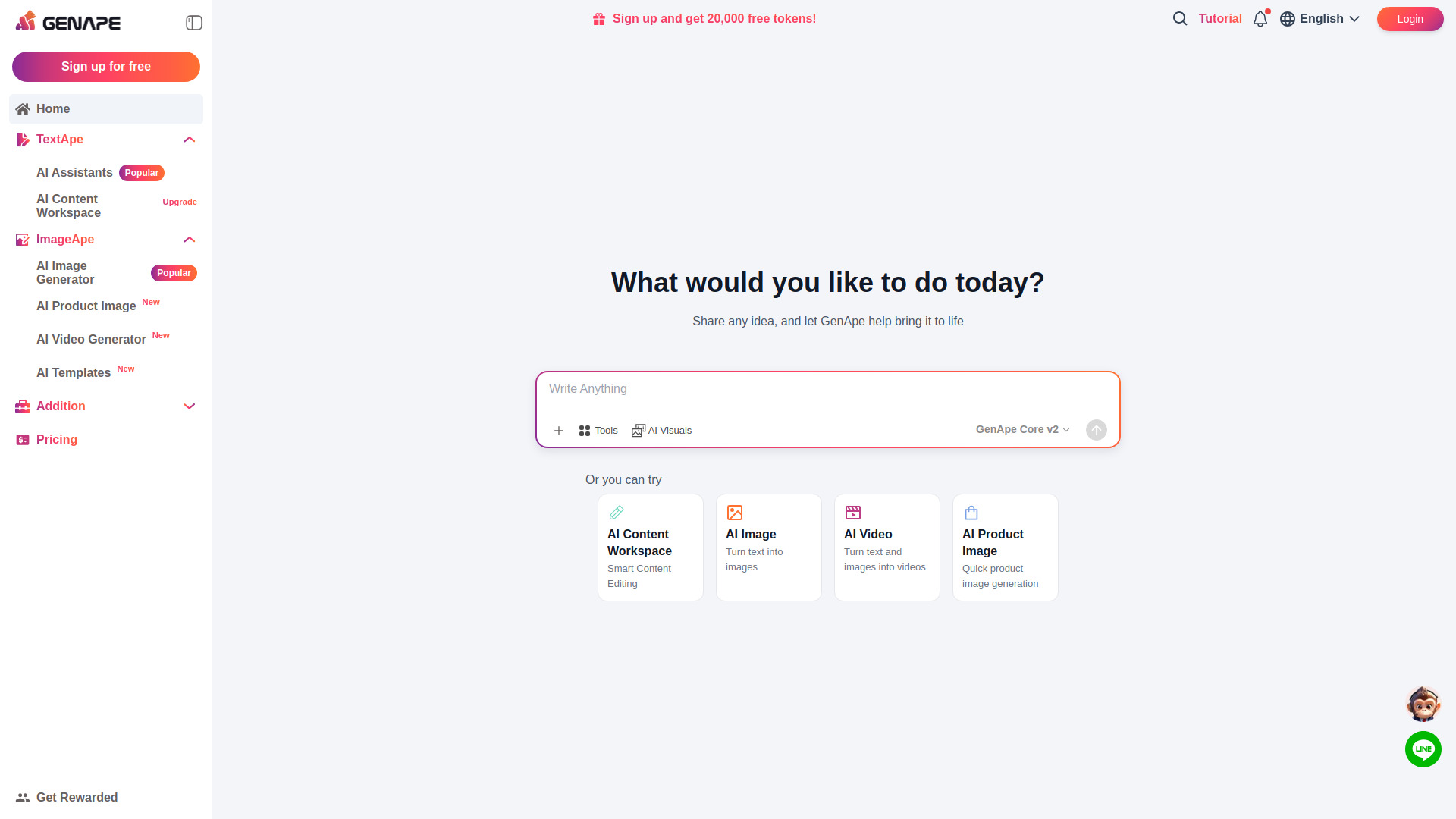Click the GenApe logo
The width and height of the screenshot is (1456, 819).
(x=68, y=22)
